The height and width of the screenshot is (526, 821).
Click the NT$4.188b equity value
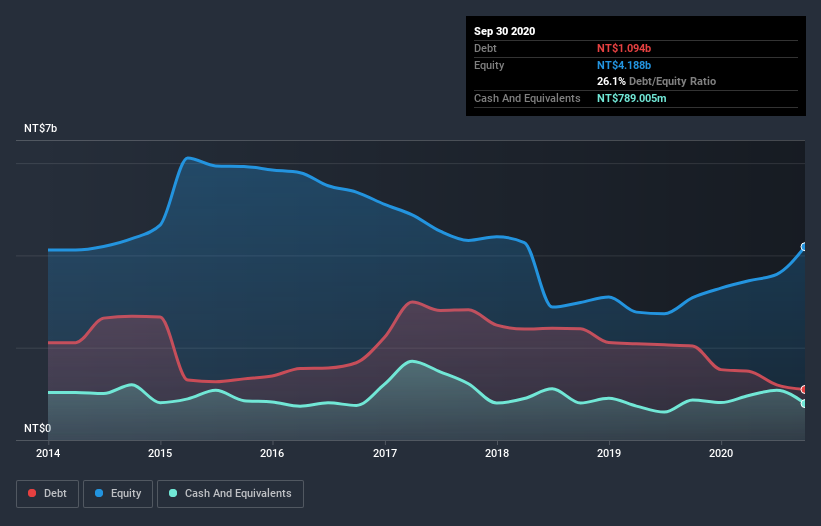[624, 65]
